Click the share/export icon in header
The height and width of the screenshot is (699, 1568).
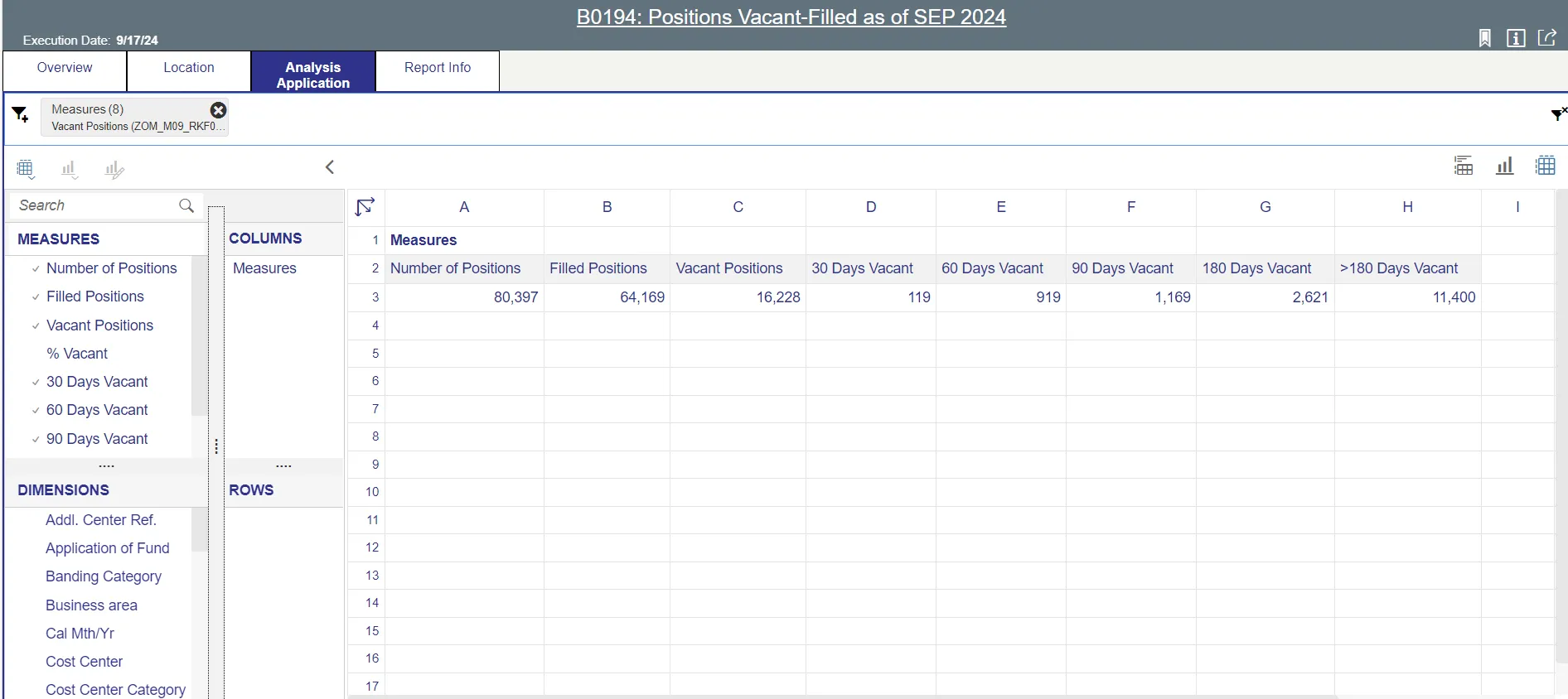pyautogui.click(x=1546, y=38)
